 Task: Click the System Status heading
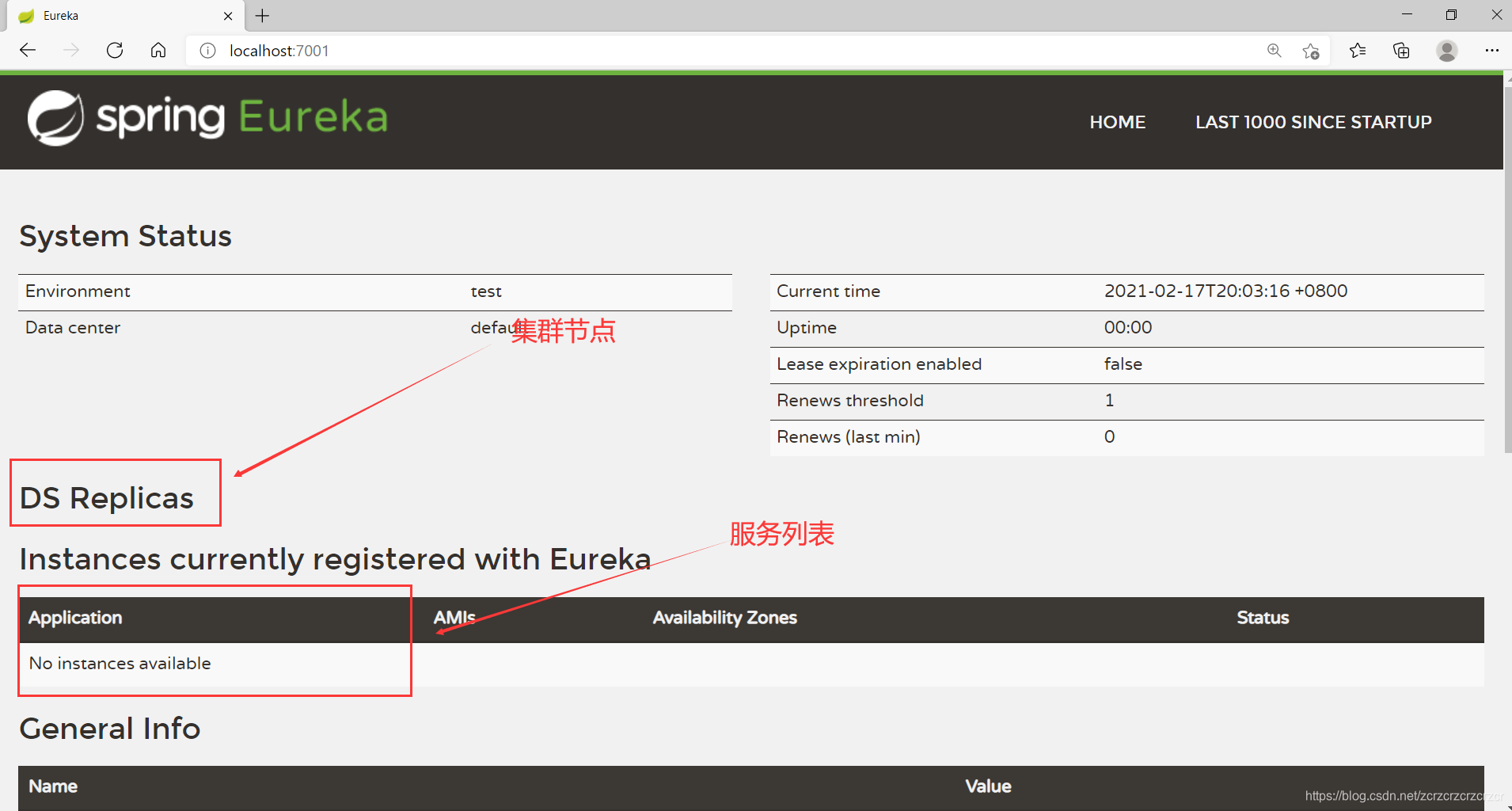tap(125, 236)
